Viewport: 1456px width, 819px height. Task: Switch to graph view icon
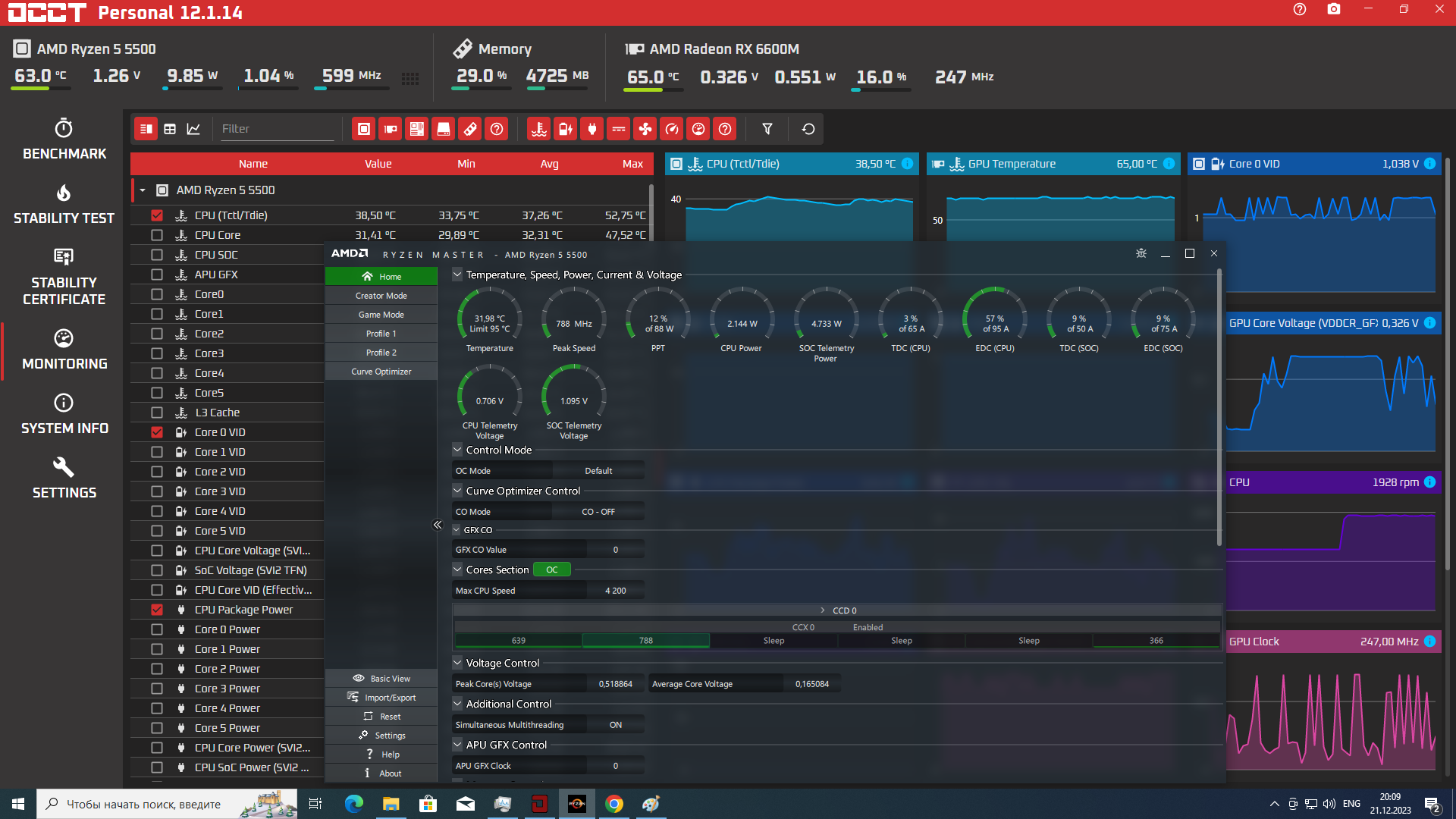193,130
